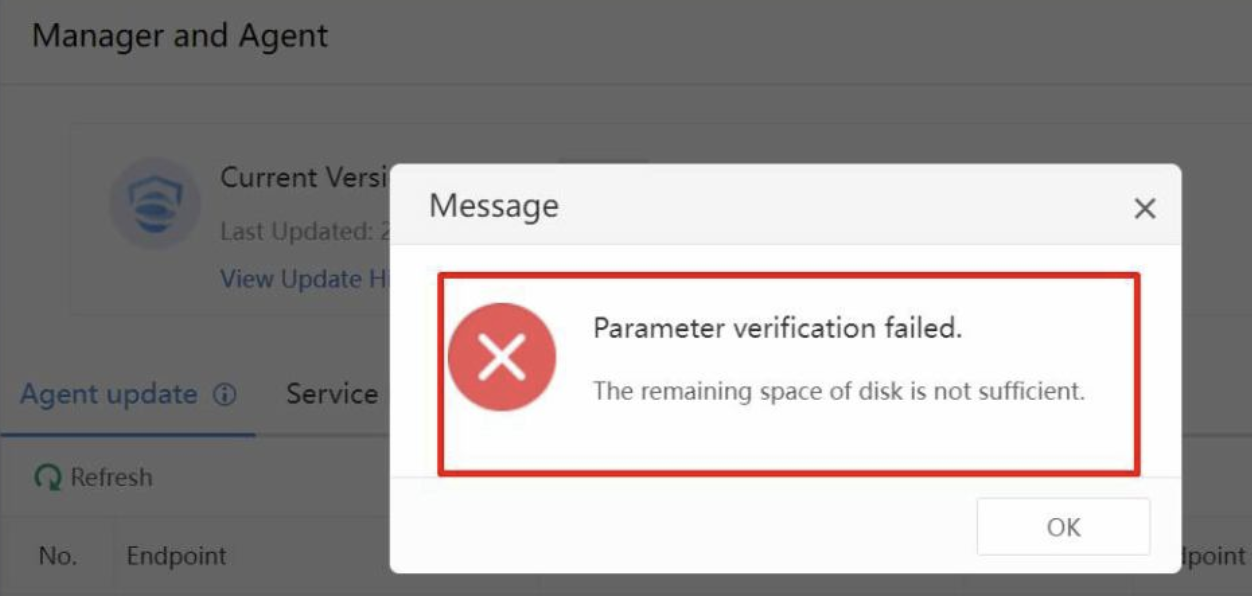
Task: Click the info icon beside Agent update
Action: [225, 395]
